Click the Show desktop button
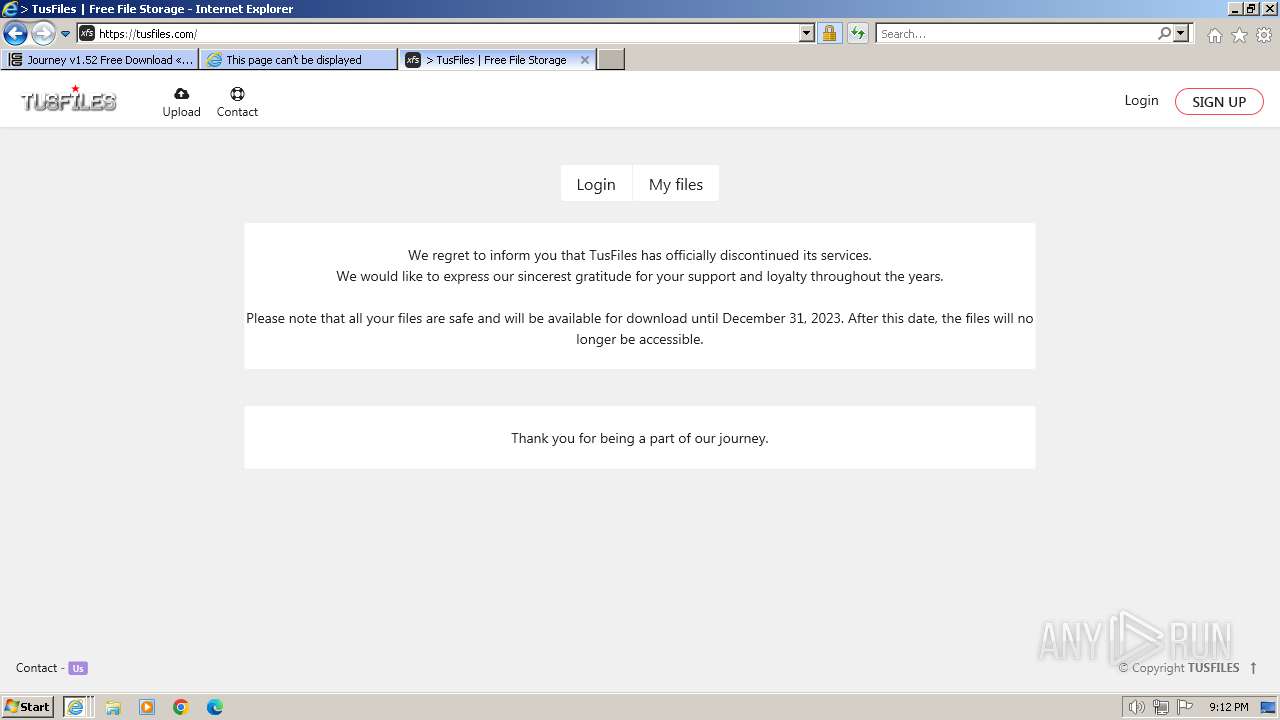This screenshot has height=720, width=1280. coord(1269,707)
